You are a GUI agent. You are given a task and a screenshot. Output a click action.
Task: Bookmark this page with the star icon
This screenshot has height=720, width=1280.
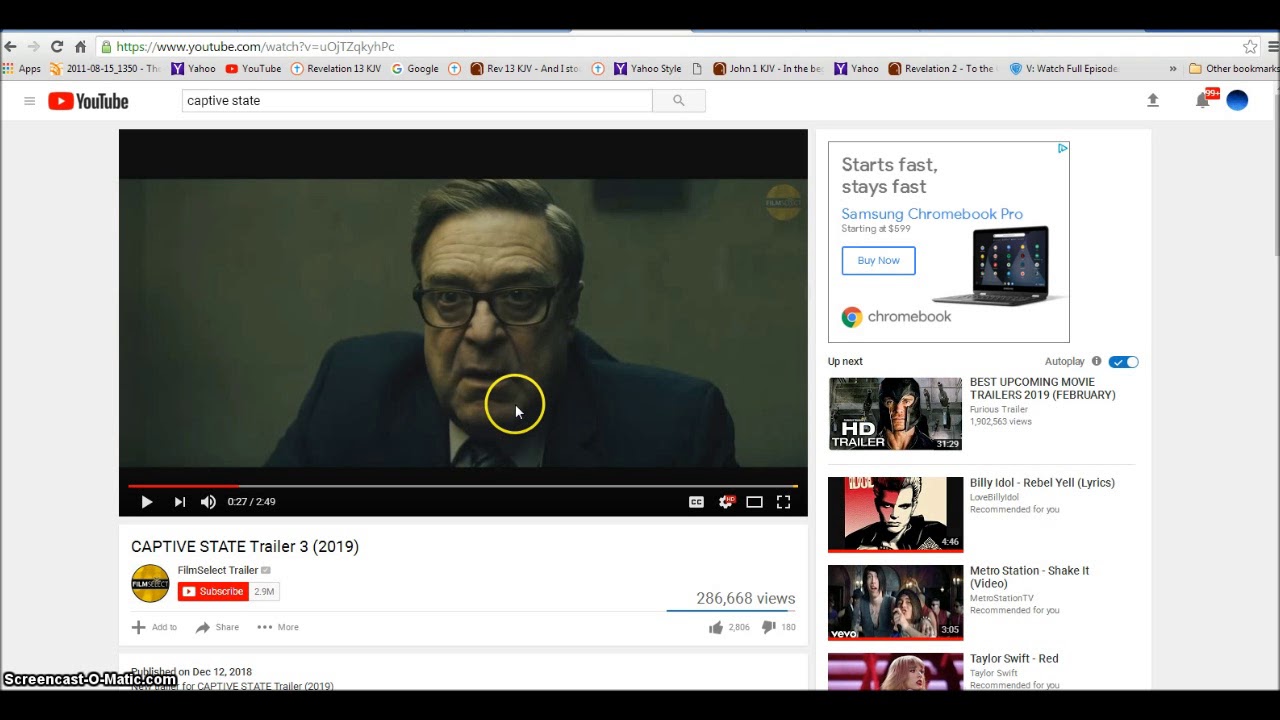1250,47
